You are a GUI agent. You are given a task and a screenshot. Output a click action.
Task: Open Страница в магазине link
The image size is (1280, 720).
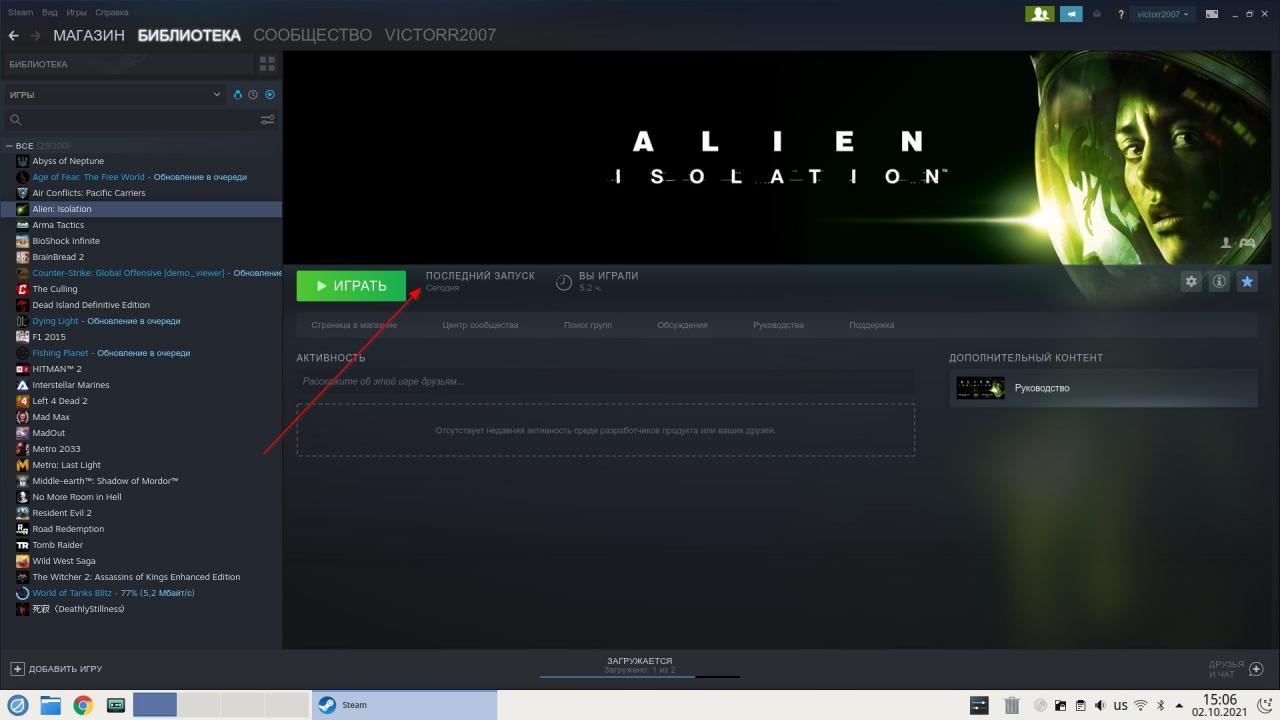pyautogui.click(x=354, y=325)
